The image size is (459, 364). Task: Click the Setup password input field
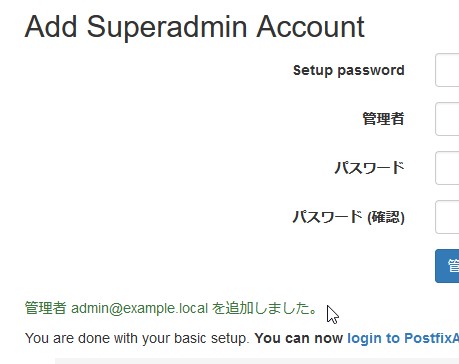tap(447, 70)
